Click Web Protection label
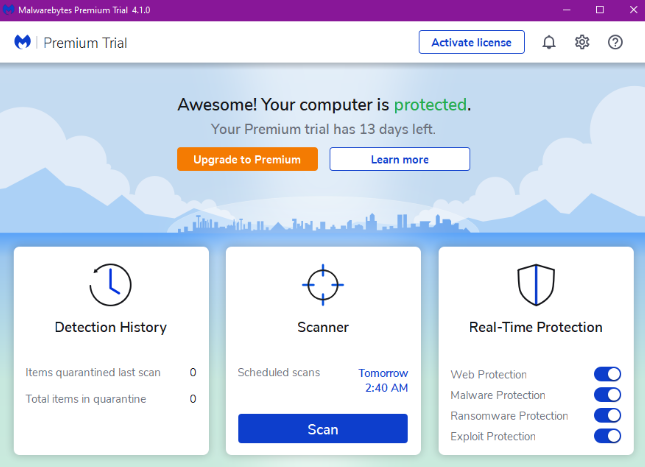Screen dimensions: 645x467 pos(488,374)
